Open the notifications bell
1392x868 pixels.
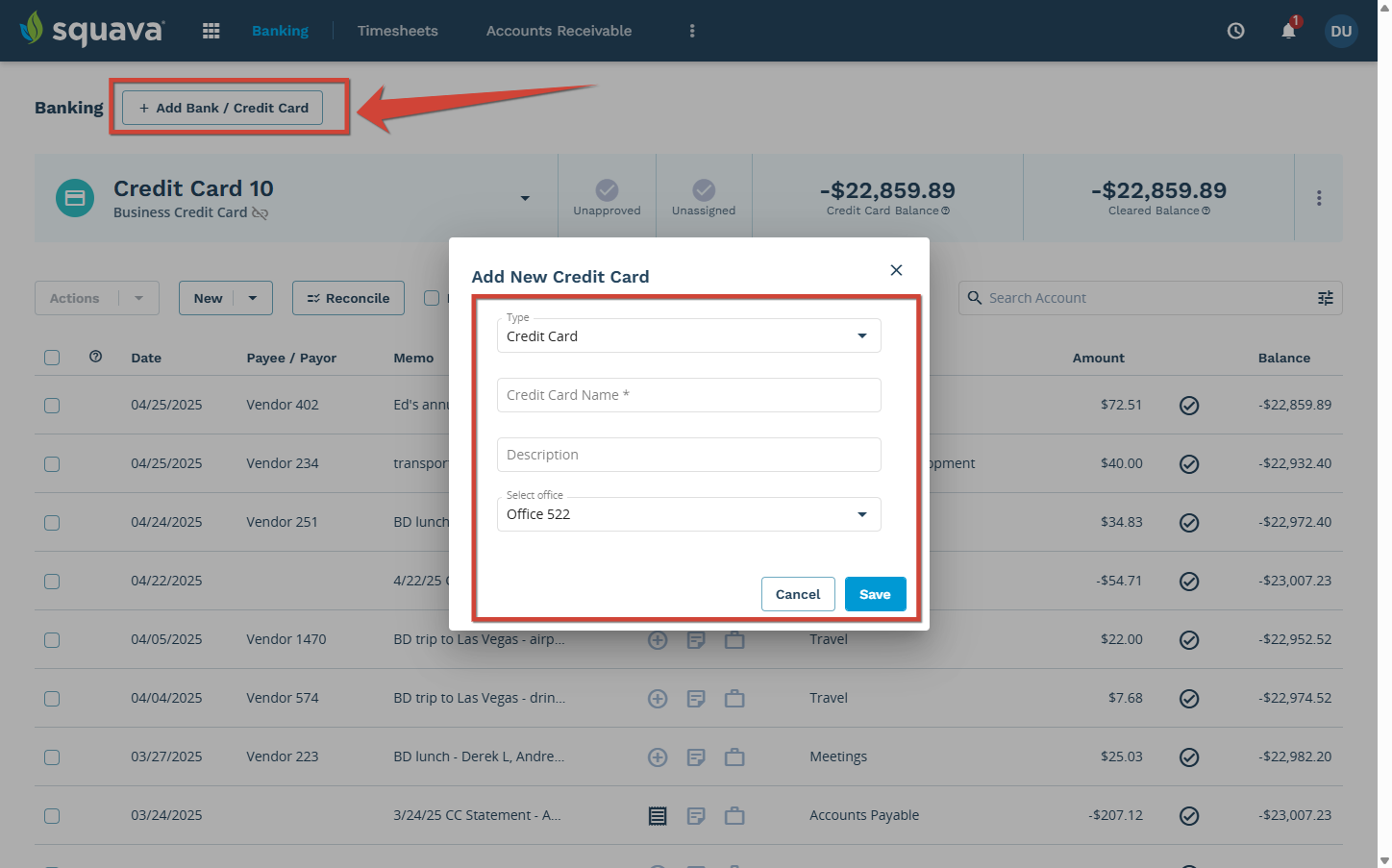1288,31
